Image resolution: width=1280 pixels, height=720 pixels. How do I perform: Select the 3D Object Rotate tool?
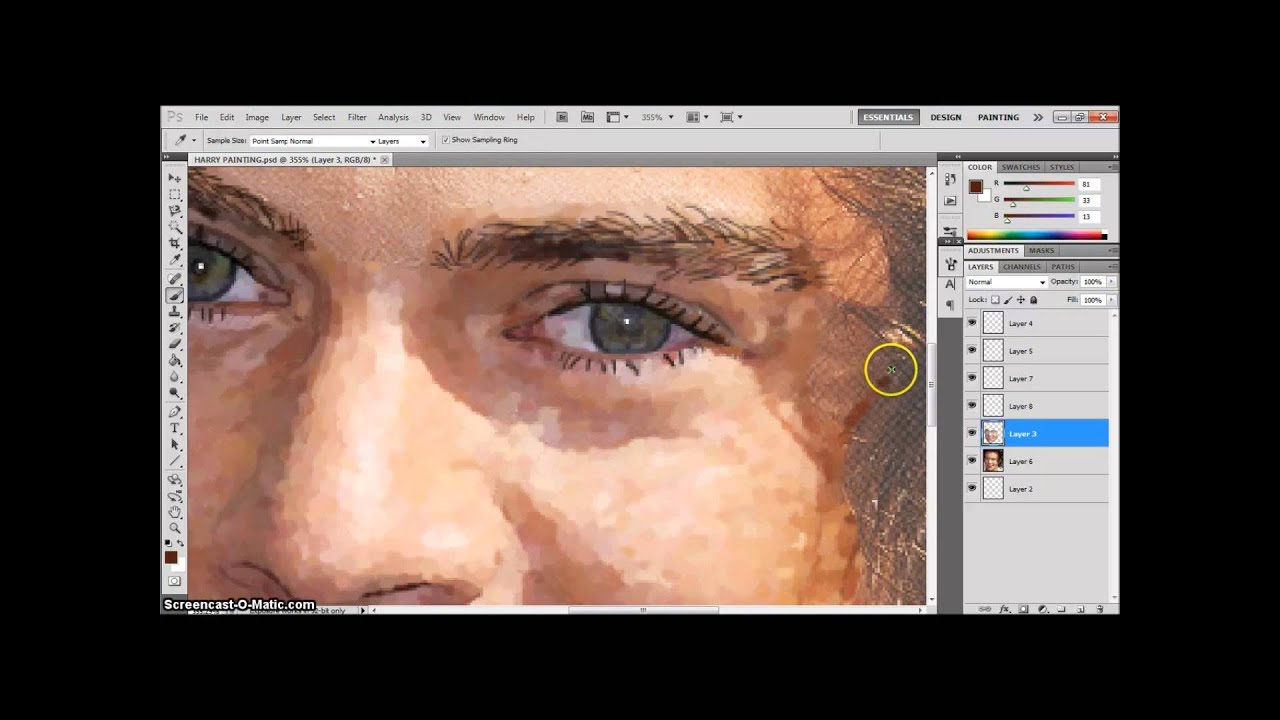point(175,480)
